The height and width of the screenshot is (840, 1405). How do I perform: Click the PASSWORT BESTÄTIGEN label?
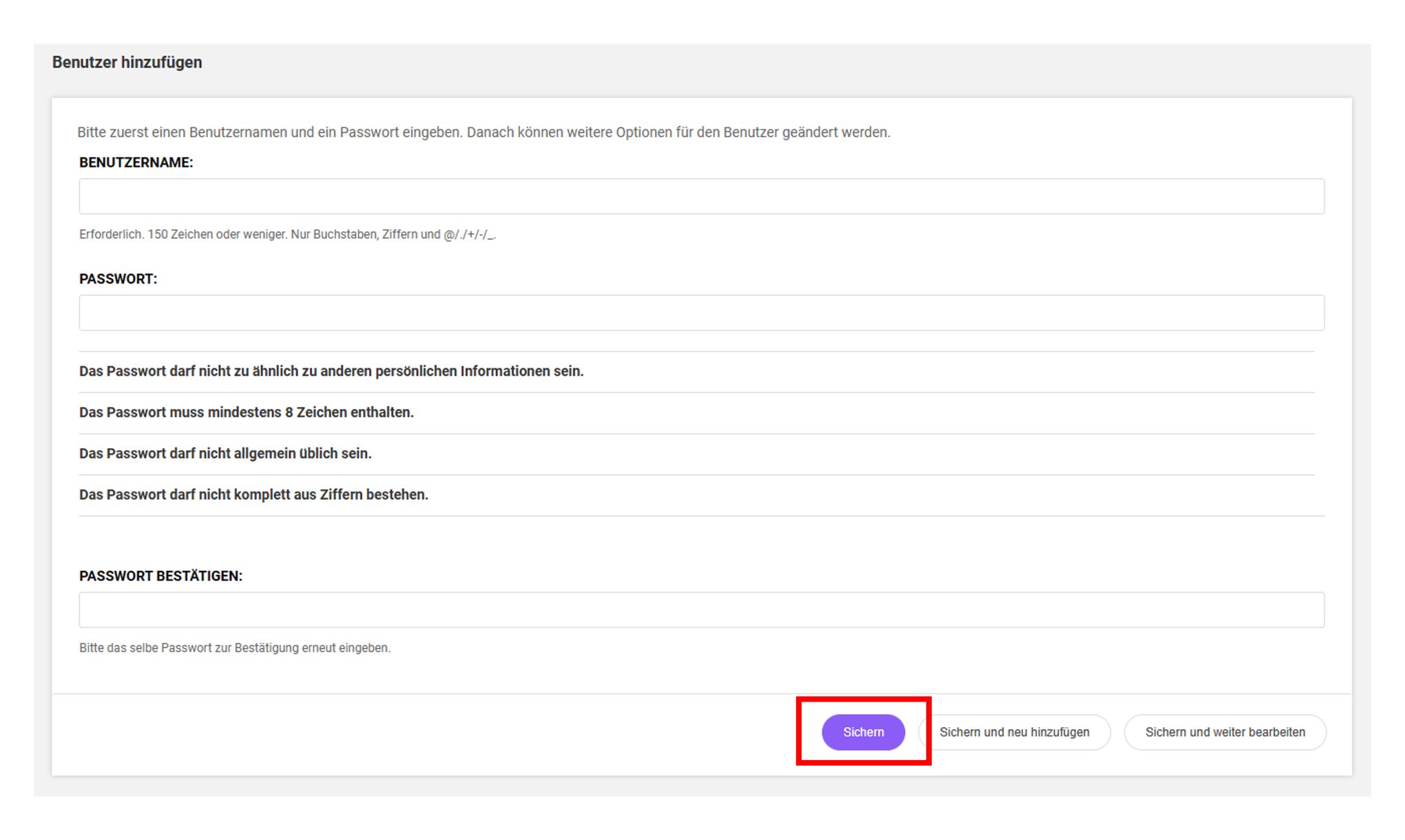[x=160, y=576]
